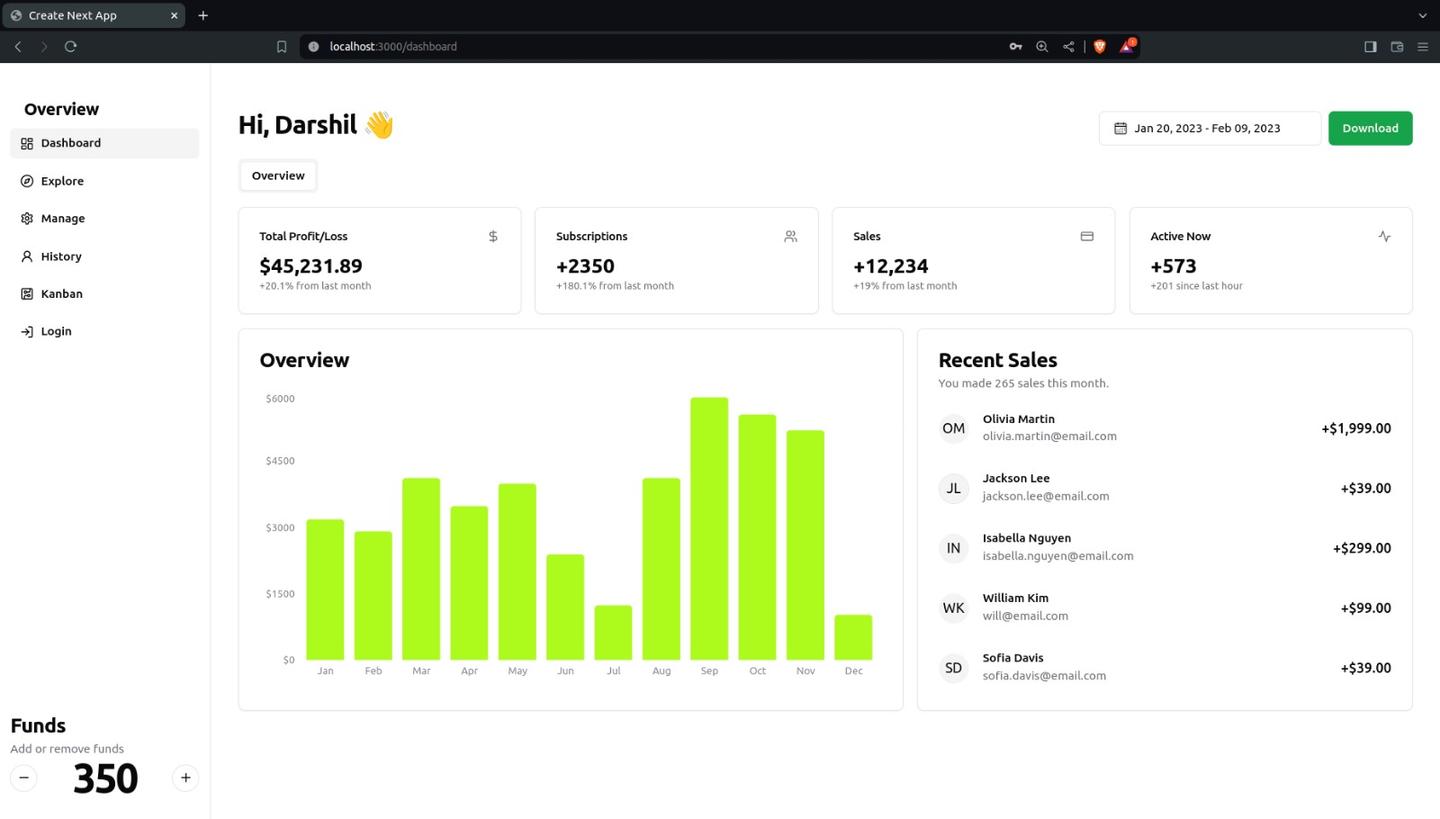Select the Create Next App tab
The height and width of the screenshot is (819, 1440).
(94, 15)
